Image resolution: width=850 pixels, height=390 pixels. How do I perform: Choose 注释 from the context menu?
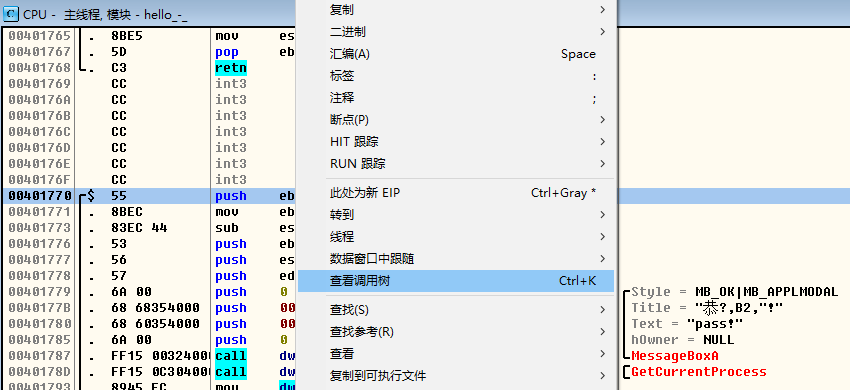click(456, 98)
